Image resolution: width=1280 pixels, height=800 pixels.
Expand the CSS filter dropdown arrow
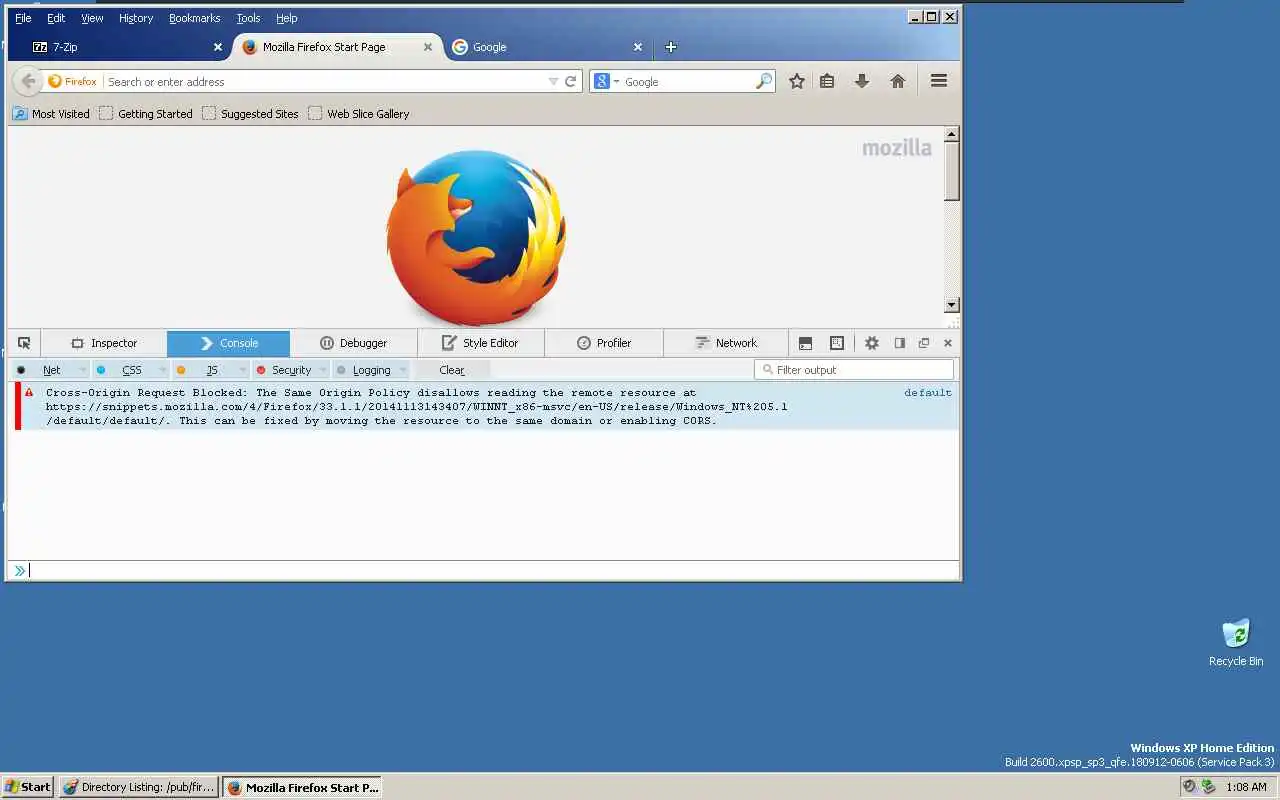[161, 370]
